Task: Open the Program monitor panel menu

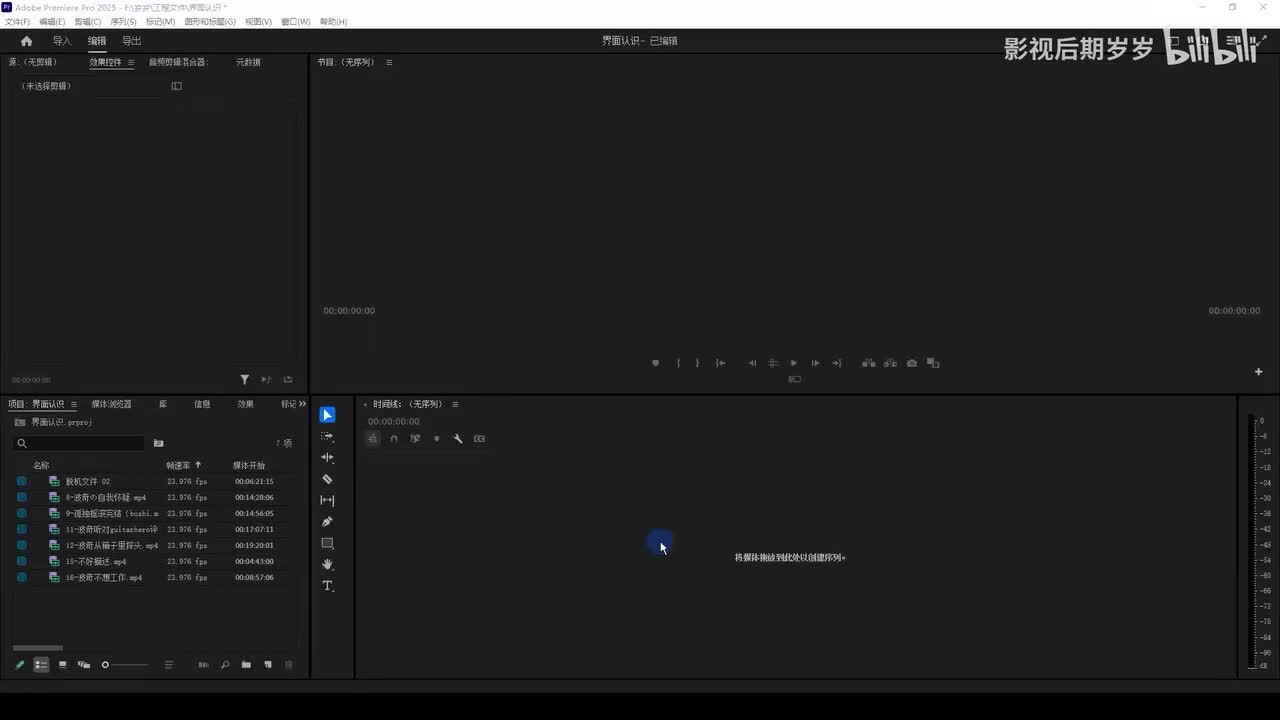Action: (389, 62)
